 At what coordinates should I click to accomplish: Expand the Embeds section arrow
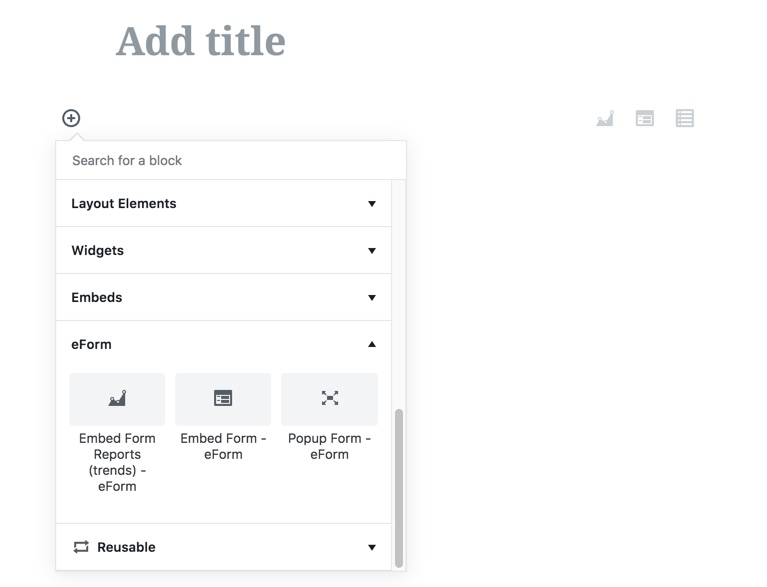pyautogui.click(x=372, y=298)
